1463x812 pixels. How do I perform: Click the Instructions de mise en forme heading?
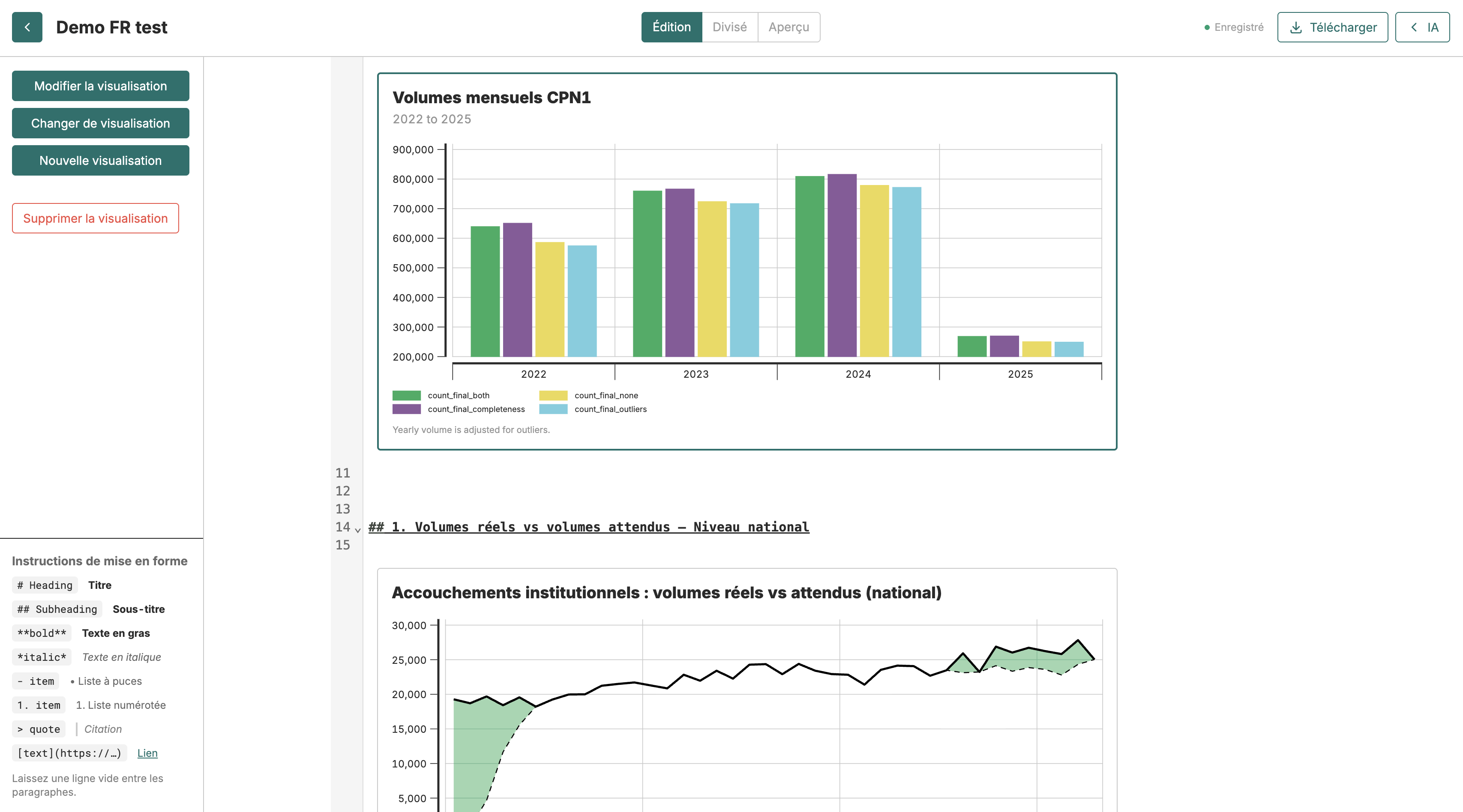tap(99, 561)
